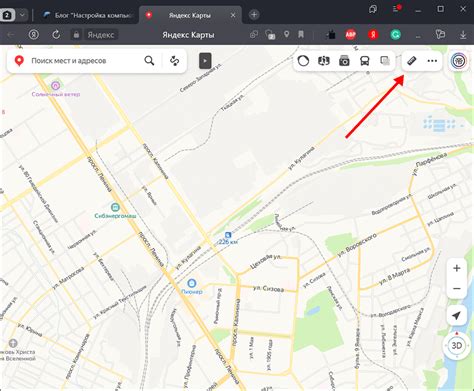Click the magnifier search button

149,61
